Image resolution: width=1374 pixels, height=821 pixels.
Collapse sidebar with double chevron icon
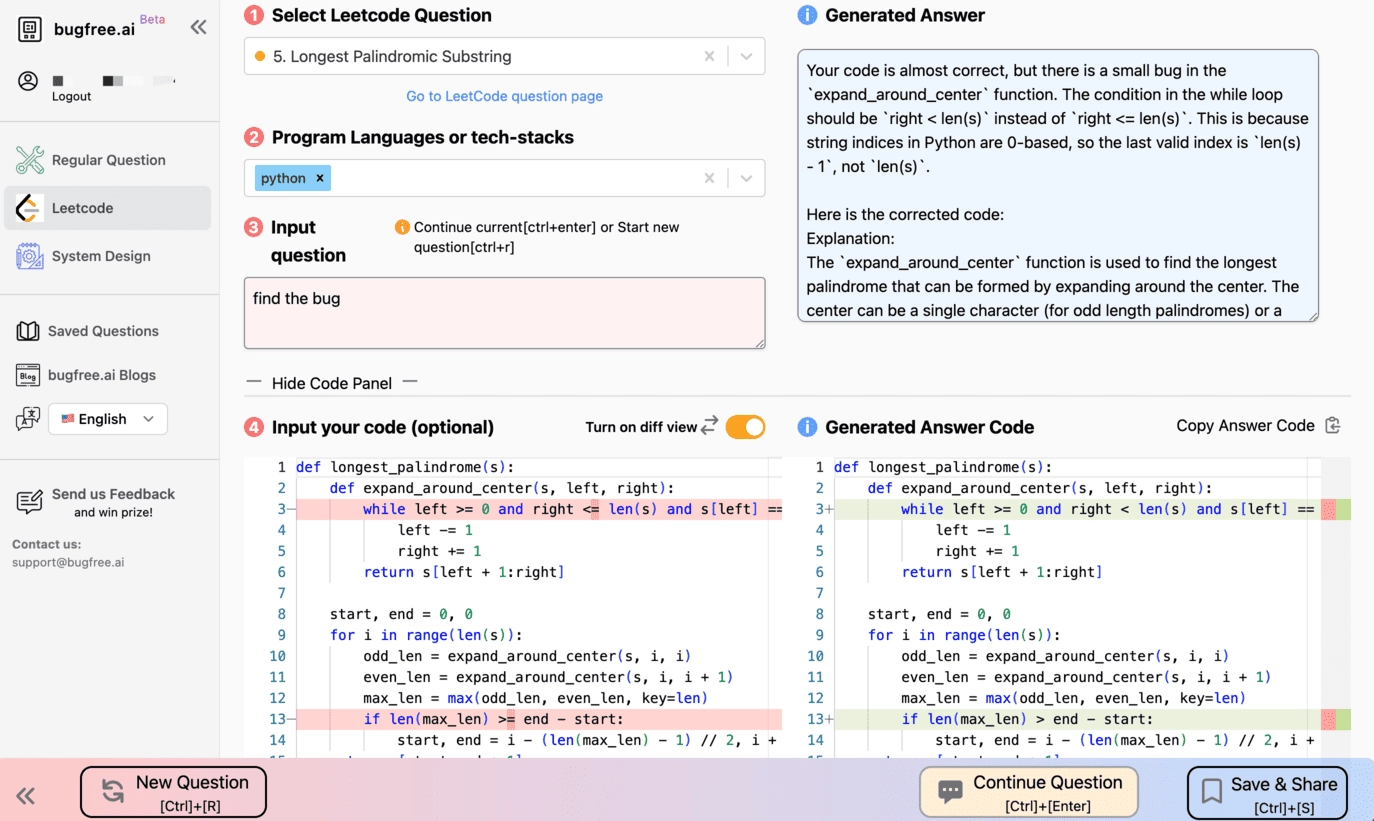coord(198,28)
